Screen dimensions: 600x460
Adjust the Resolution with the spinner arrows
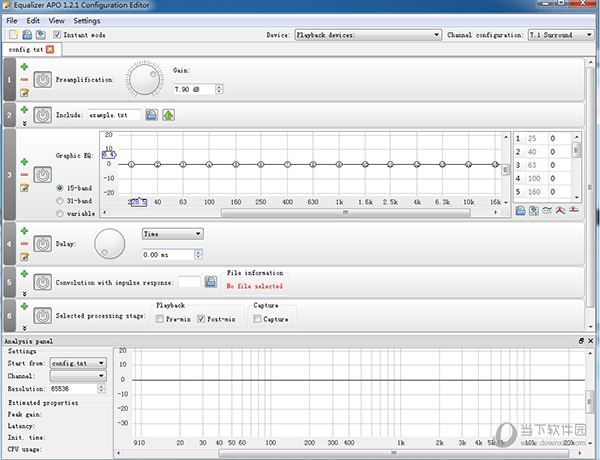[101, 388]
